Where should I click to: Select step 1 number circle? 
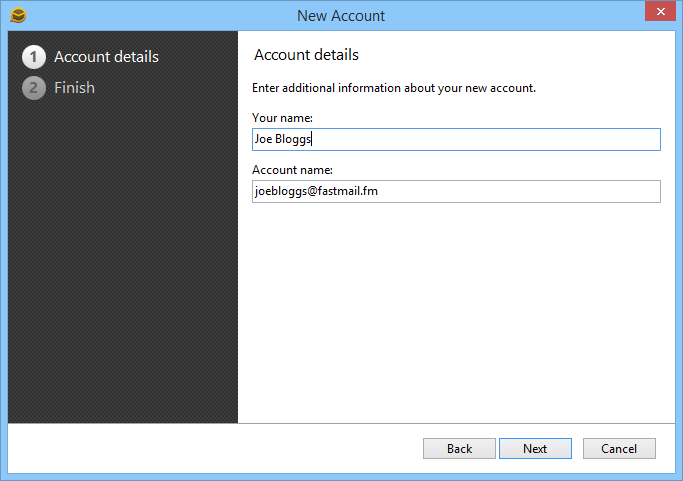34,57
